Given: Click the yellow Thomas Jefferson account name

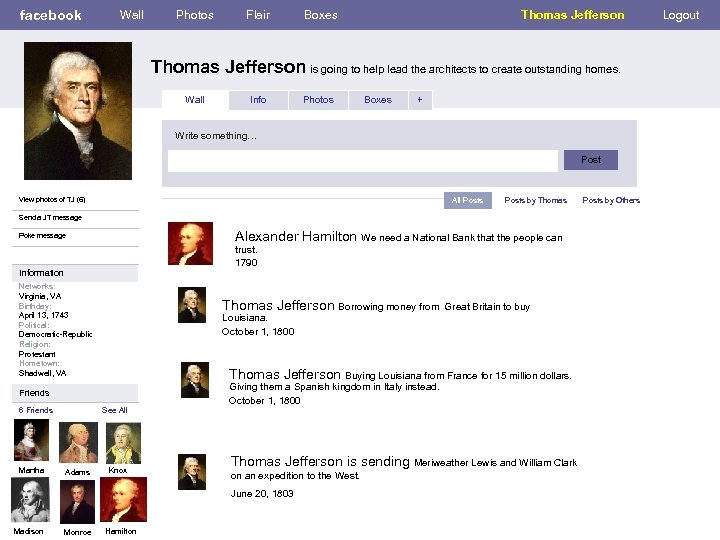Looking at the screenshot, I should [x=573, y=15].
